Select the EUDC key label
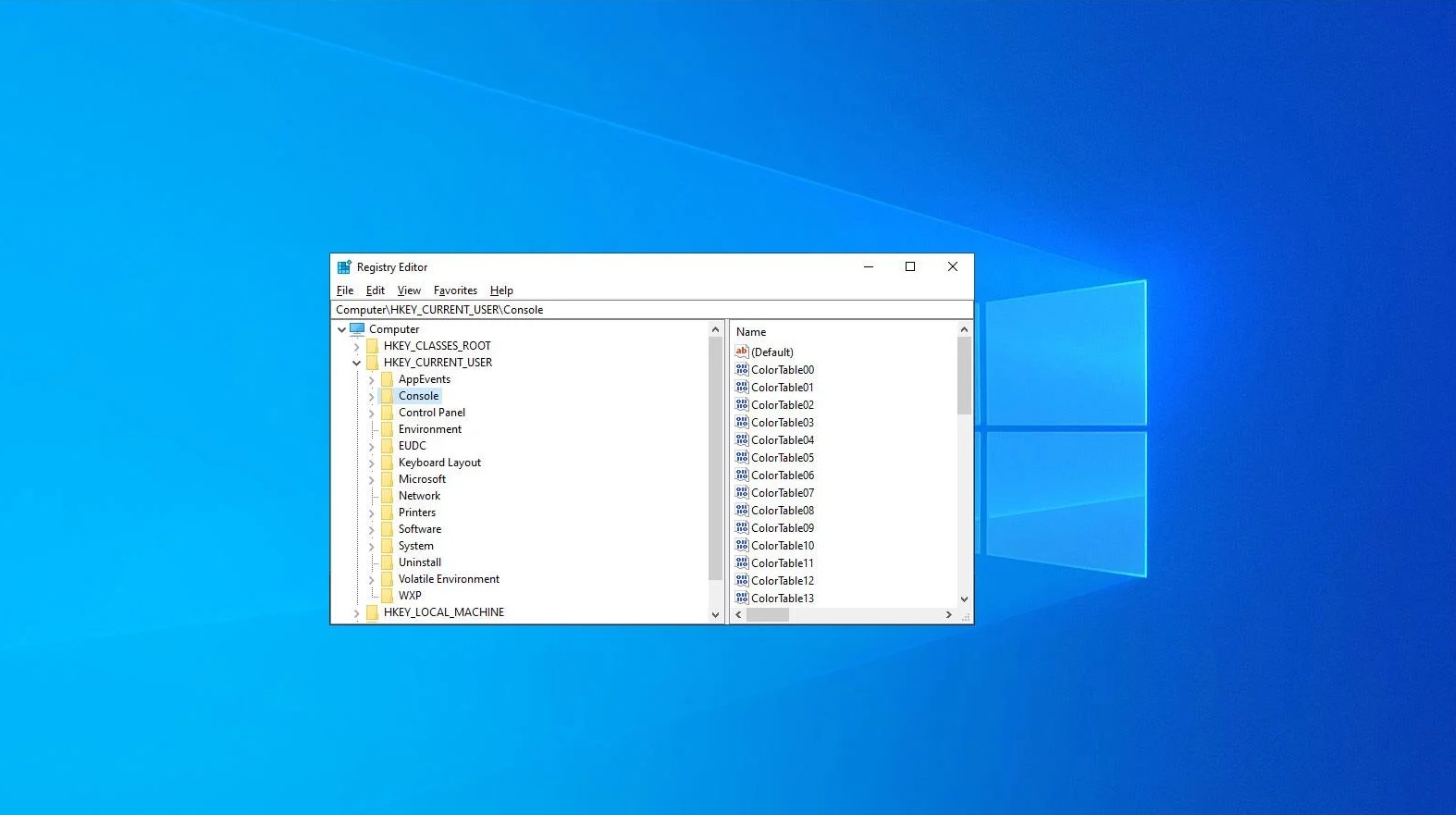Viewport: 1456px width, 815px height. (413, 446)
